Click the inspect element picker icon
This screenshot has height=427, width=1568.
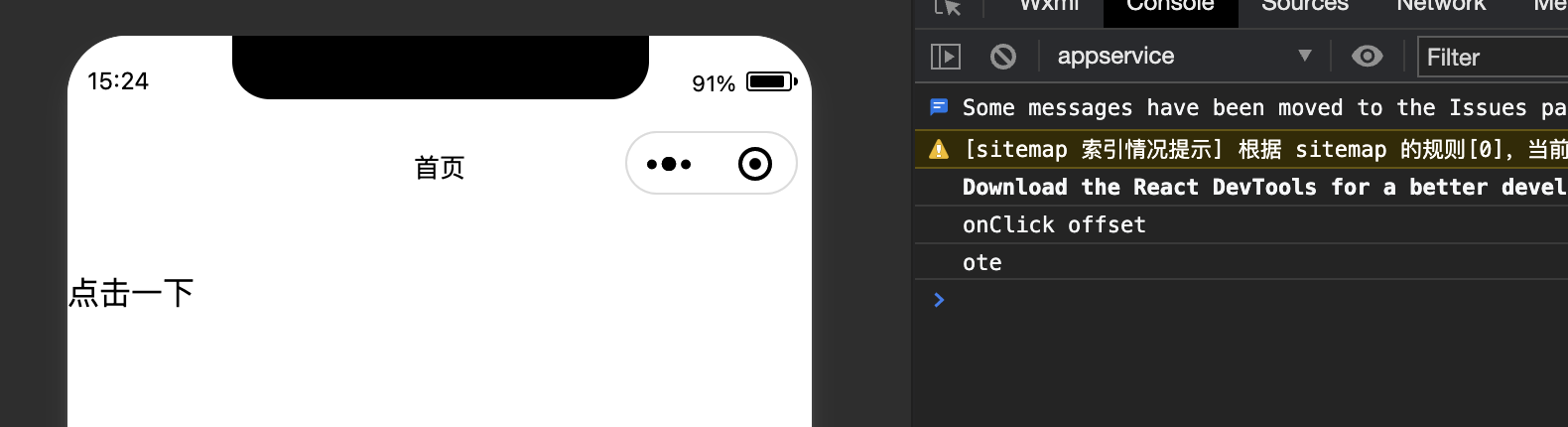point(948,7)
